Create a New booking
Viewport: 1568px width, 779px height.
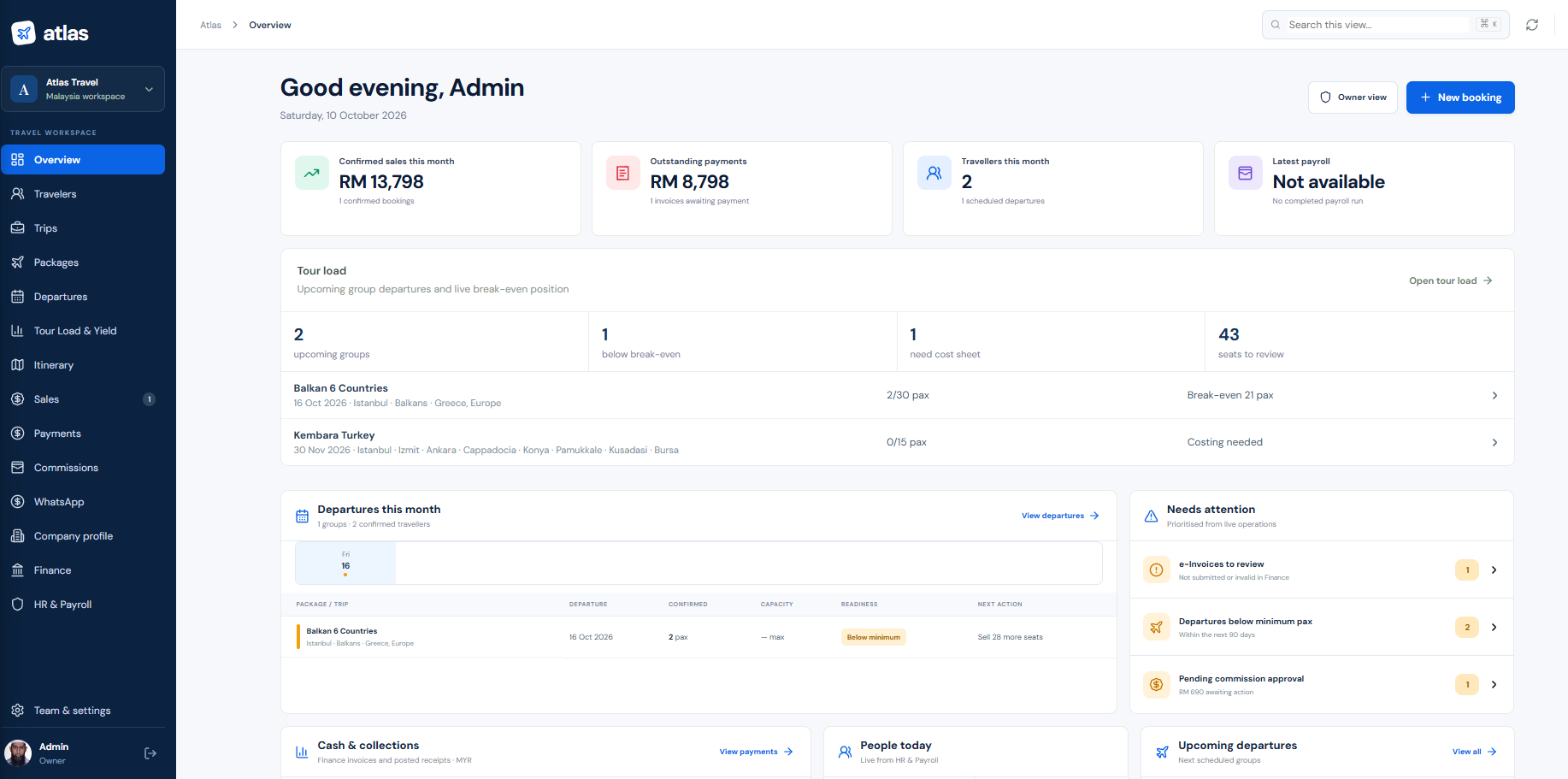(x=1460, y=97)
